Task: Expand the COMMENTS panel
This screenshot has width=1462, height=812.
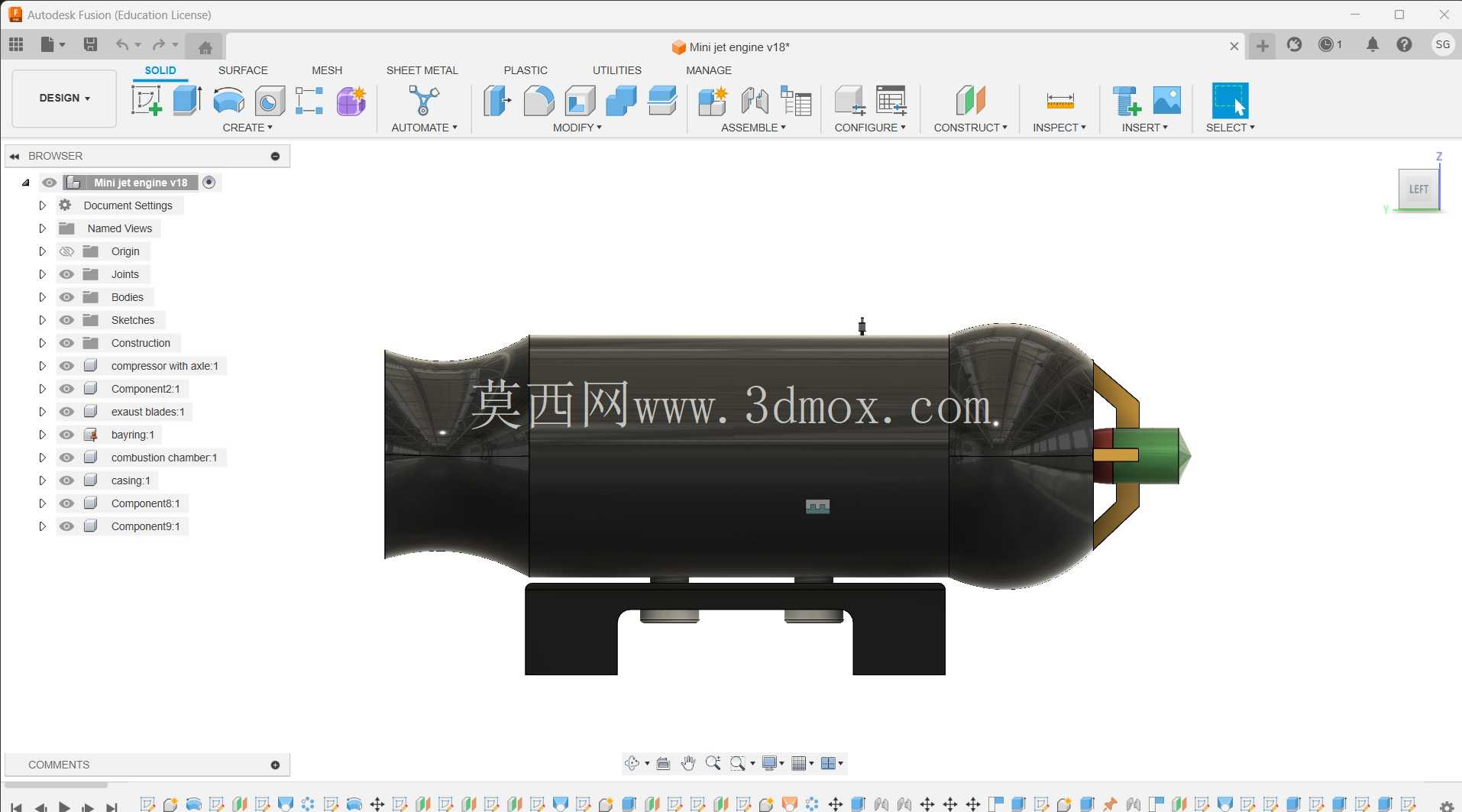Action: [275, 765]
